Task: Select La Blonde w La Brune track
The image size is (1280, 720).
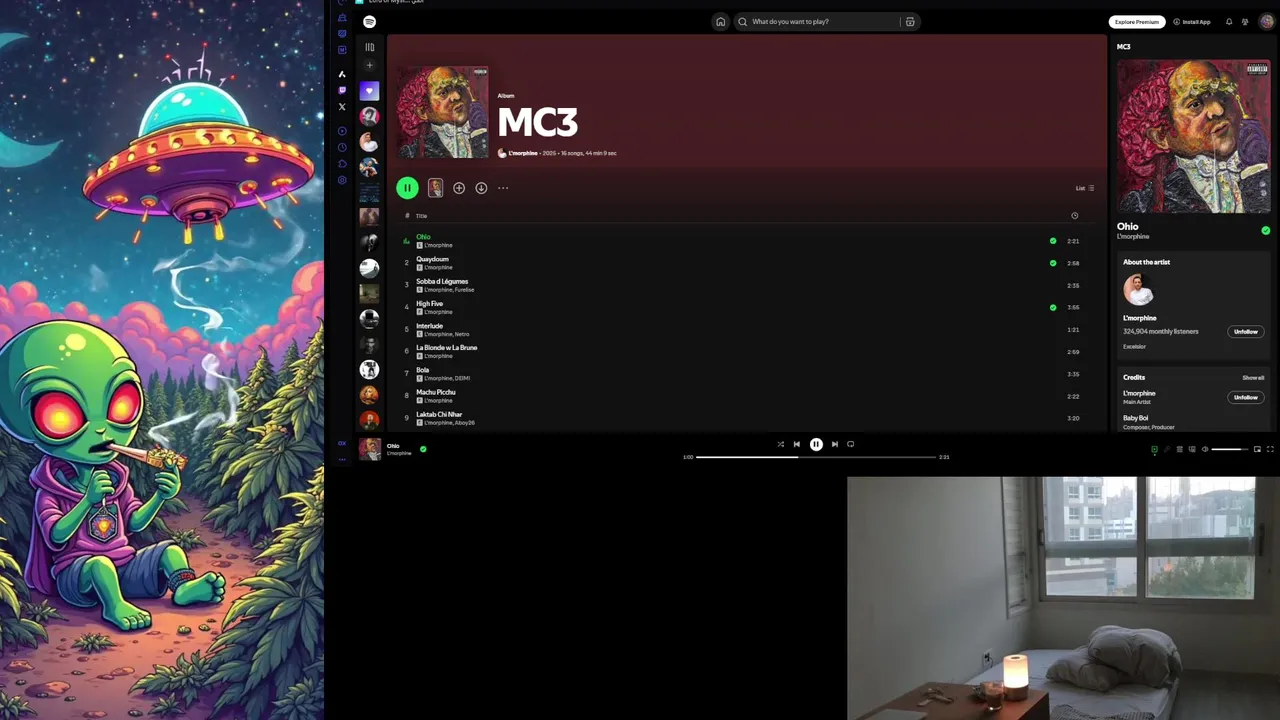Action: point(446,348)
